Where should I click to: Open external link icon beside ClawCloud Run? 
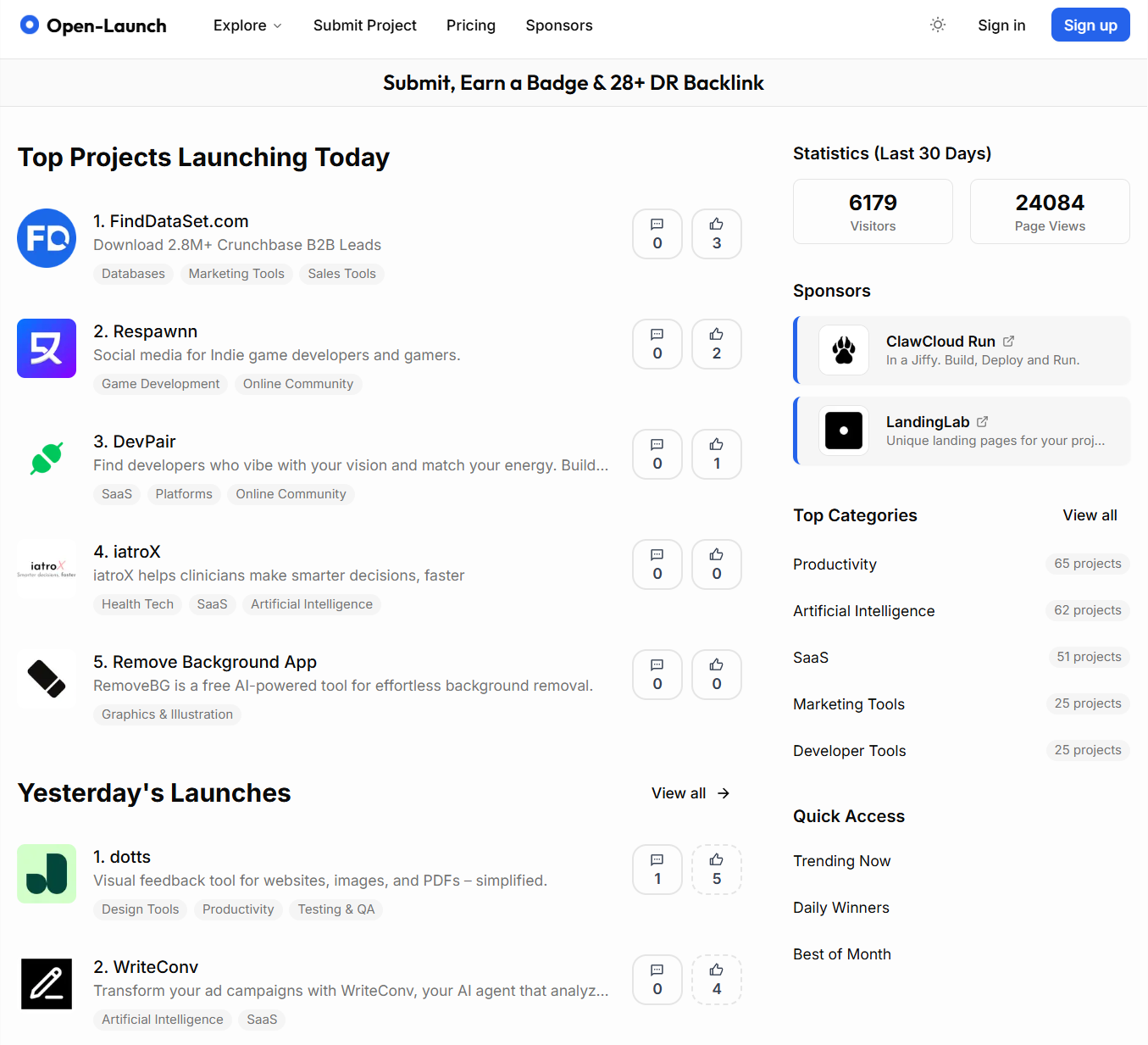[1008, 342]
